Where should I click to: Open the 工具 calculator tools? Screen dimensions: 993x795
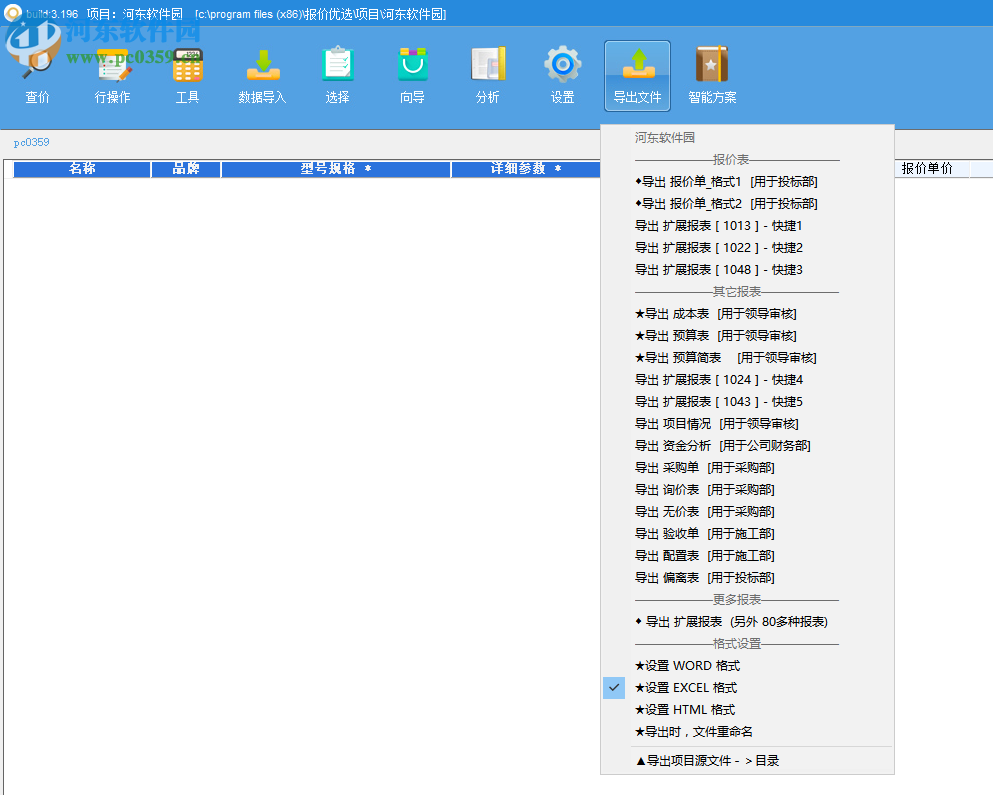click(187, 76)
